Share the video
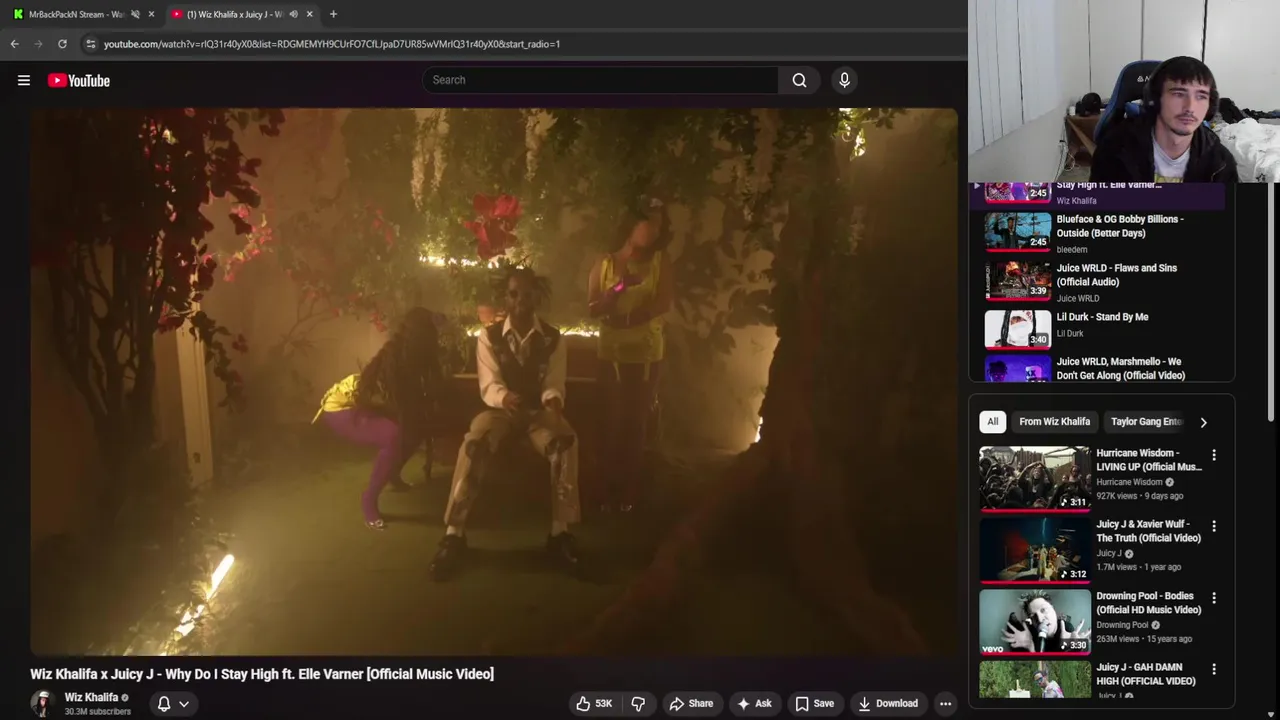Image resolution: width=1280 pixels, height=720 pixels. pos(691,704)
